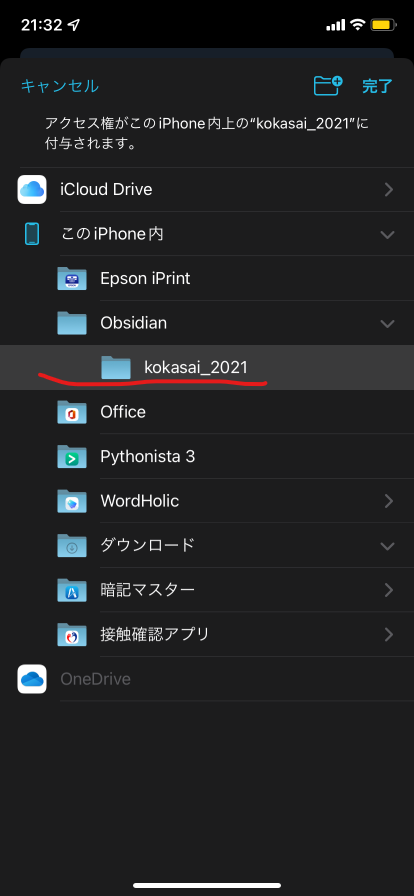Screen dimensions: 414x896
Task: Select the 暗記マスター folder name
Action: coord(148,590)
